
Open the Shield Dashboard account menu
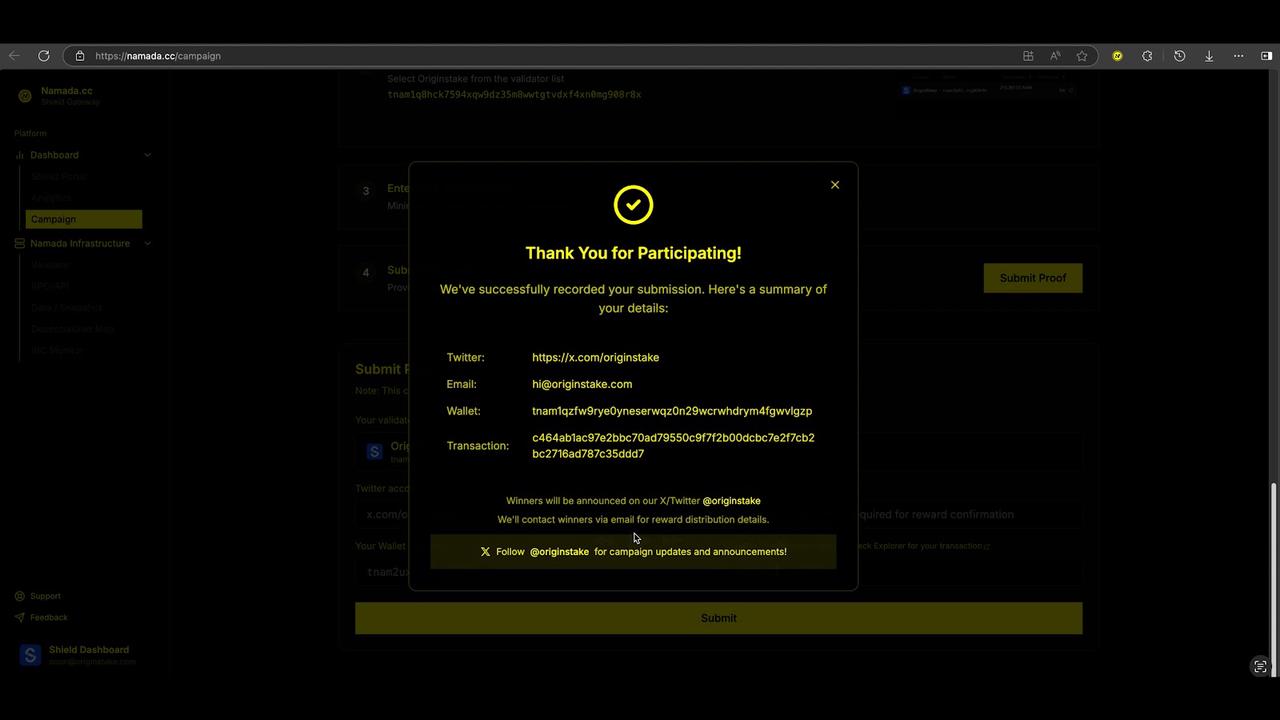(x=80, y=655)
